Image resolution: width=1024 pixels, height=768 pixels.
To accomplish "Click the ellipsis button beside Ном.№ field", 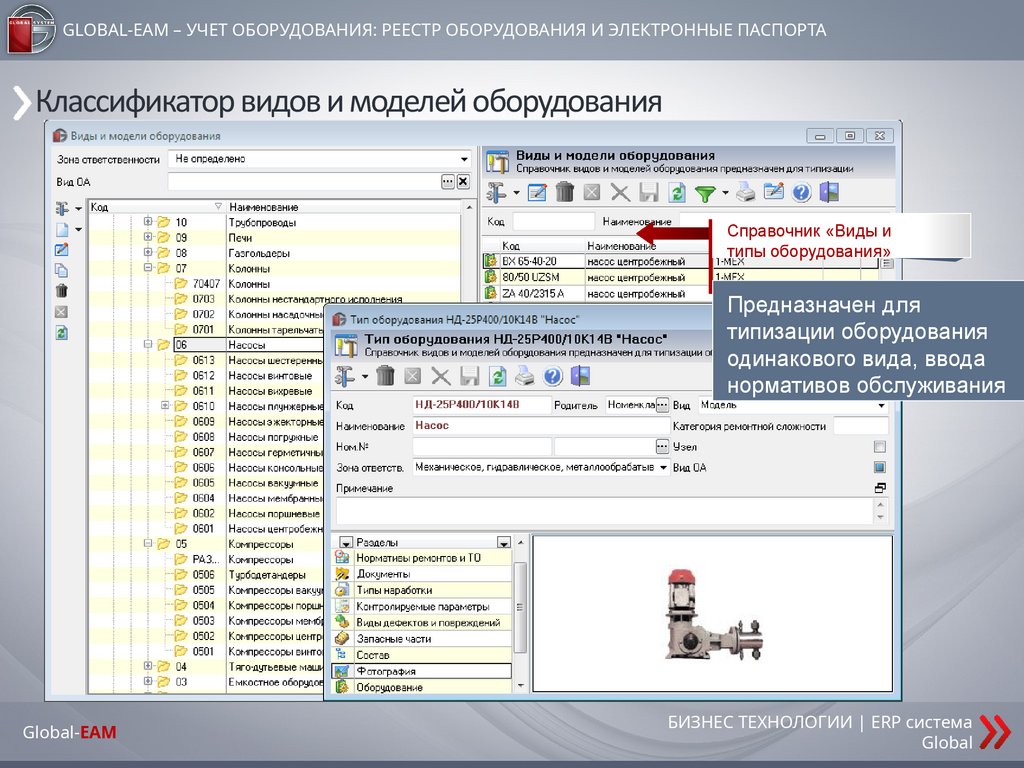I will point(662,447).
